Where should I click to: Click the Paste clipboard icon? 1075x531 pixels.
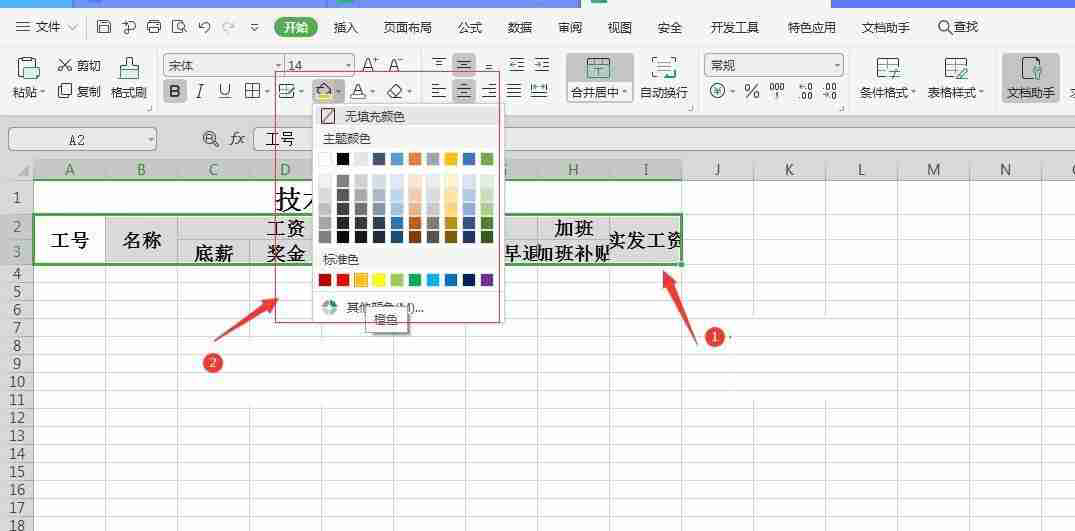click(x=28, y=69)
